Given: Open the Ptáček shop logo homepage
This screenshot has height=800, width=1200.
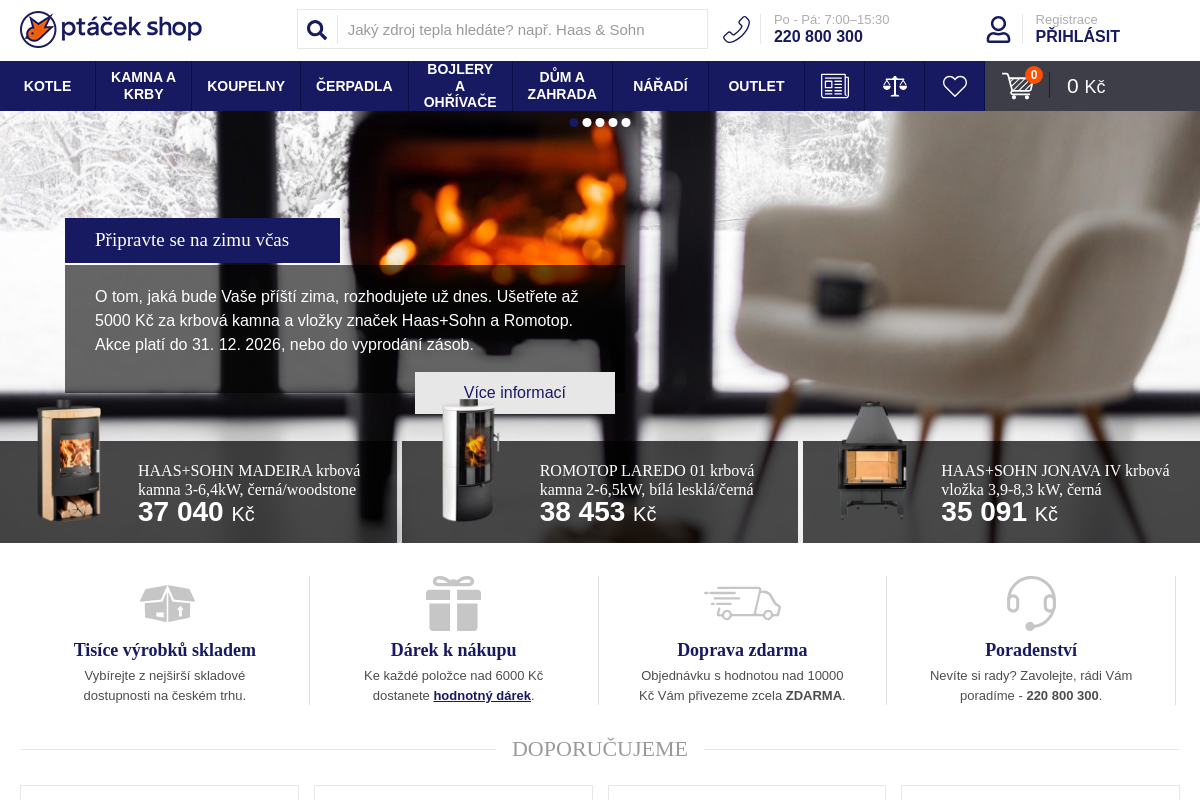Looking at the screenshot, I should pos(111,29).
